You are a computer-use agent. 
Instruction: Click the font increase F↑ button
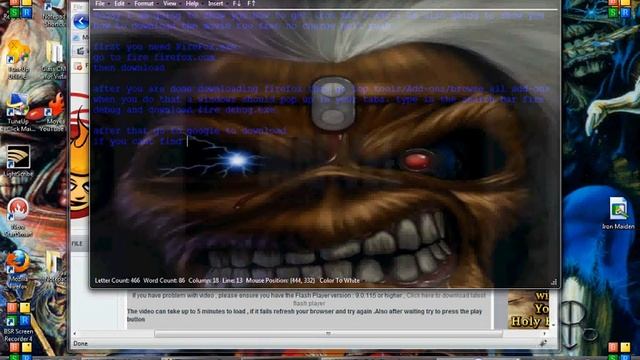251,4
